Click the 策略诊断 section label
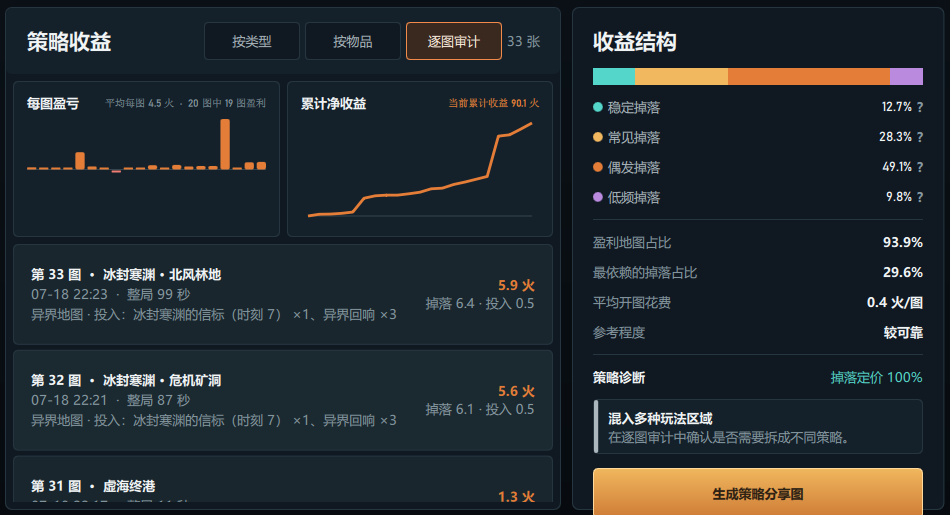 point(619,377)
